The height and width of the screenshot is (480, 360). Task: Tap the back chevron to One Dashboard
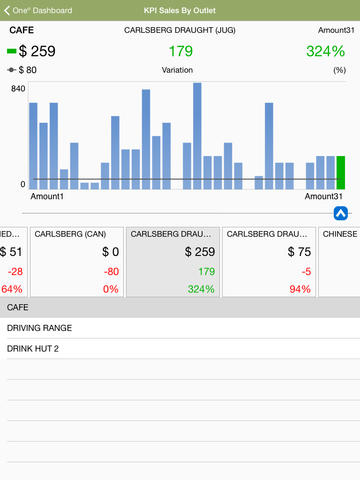7,10
